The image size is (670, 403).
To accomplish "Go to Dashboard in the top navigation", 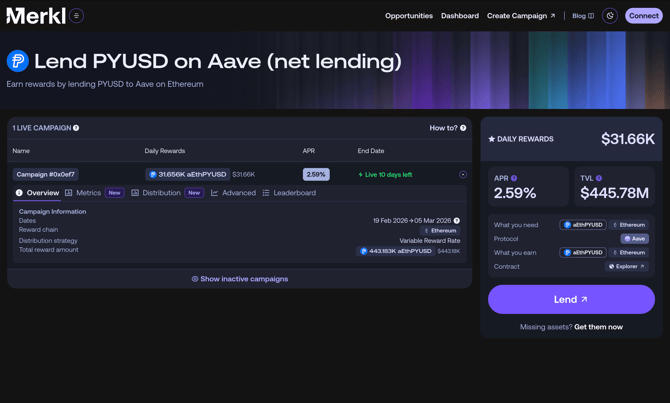I will (x=460, y=16).
